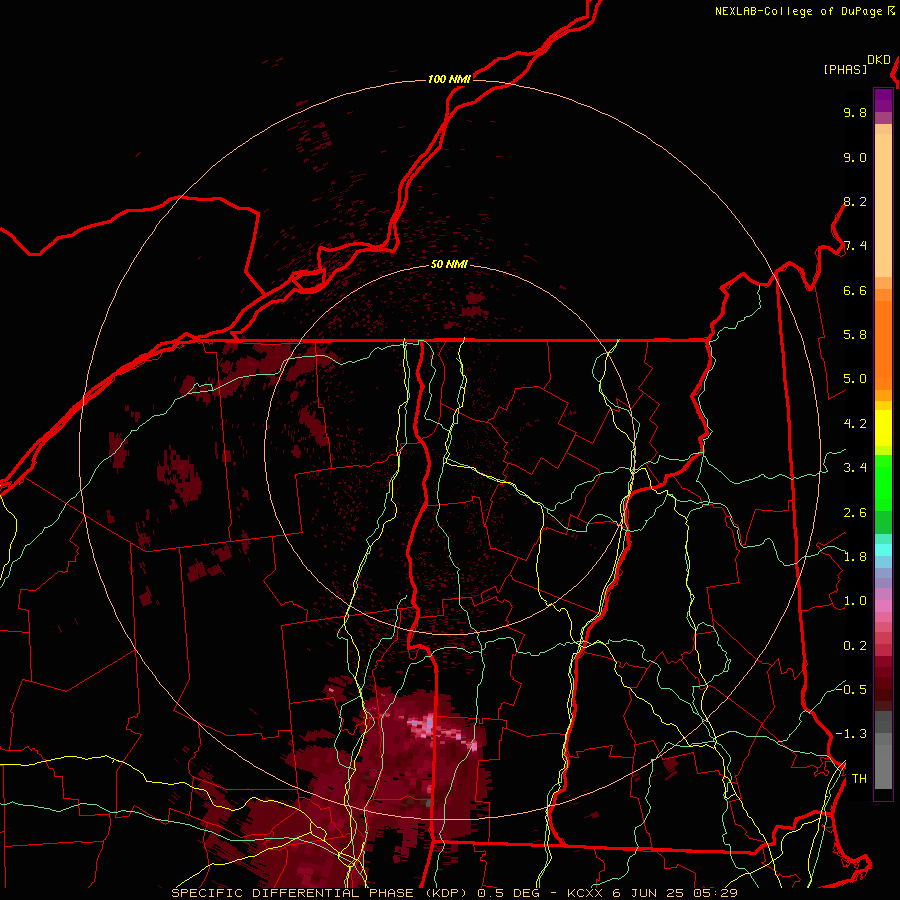Click the -1.3 value on the color scale
The height and width of the screenshot is (900, 900).
851,734
